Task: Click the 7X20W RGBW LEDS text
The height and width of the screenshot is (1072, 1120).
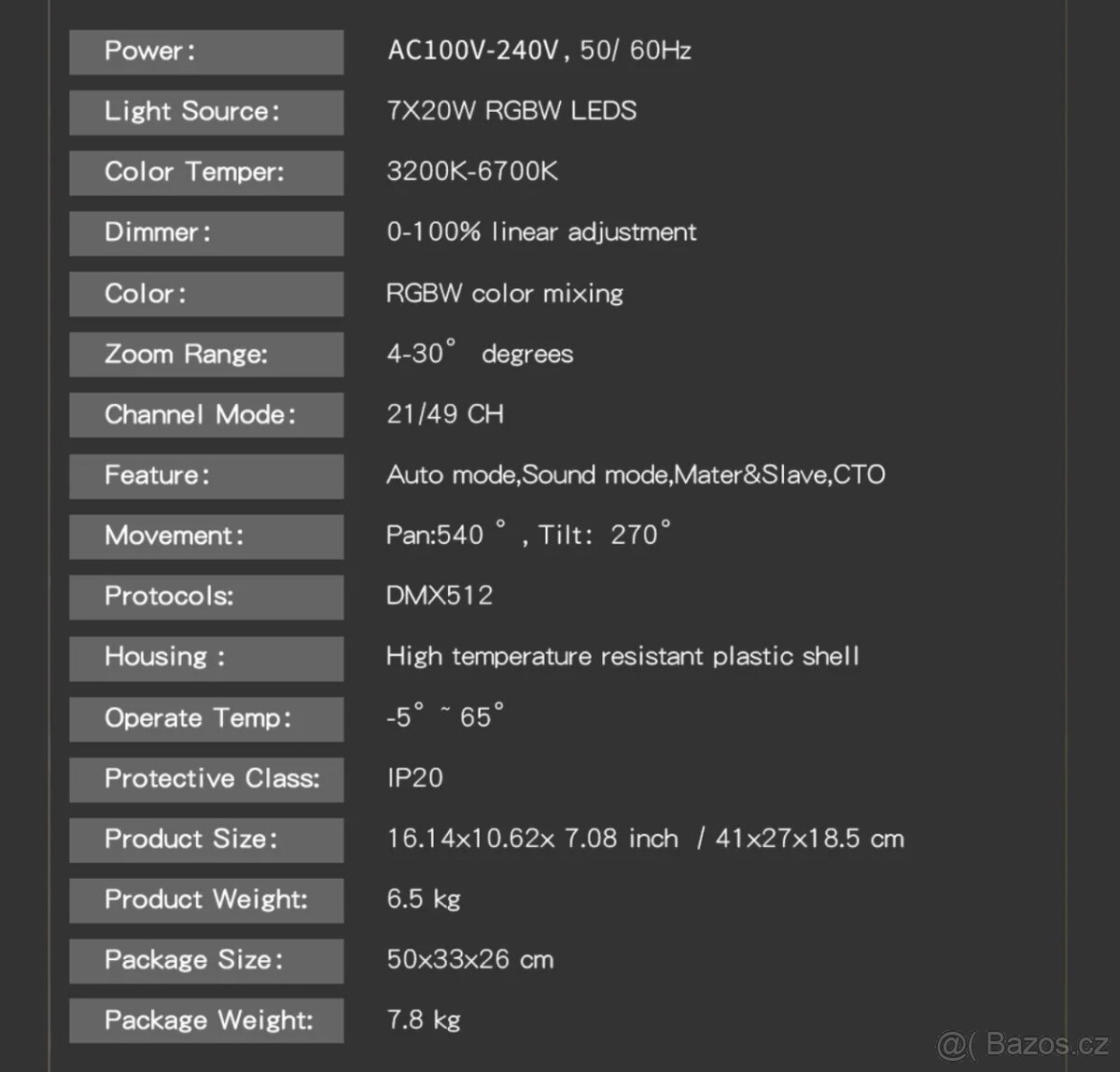Action: pyautogui.click(x=511, y=111)
